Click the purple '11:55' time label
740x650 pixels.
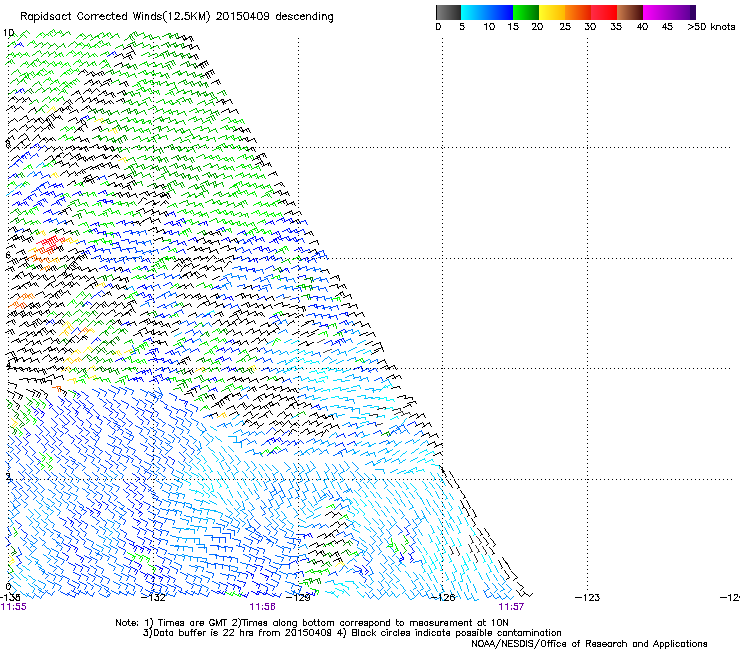[x=14, y=607]
